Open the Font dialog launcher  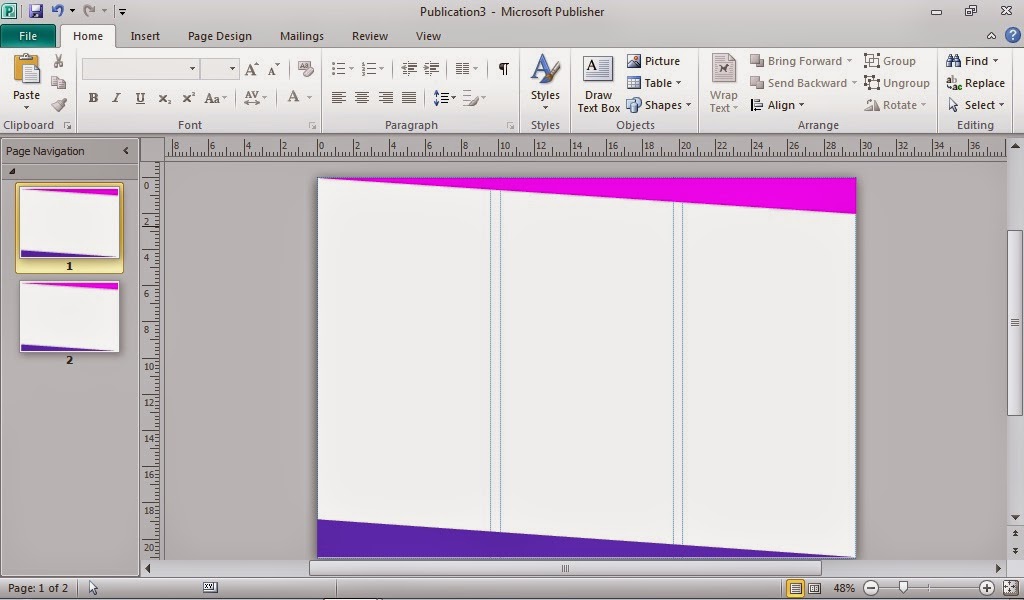point(313,125)
